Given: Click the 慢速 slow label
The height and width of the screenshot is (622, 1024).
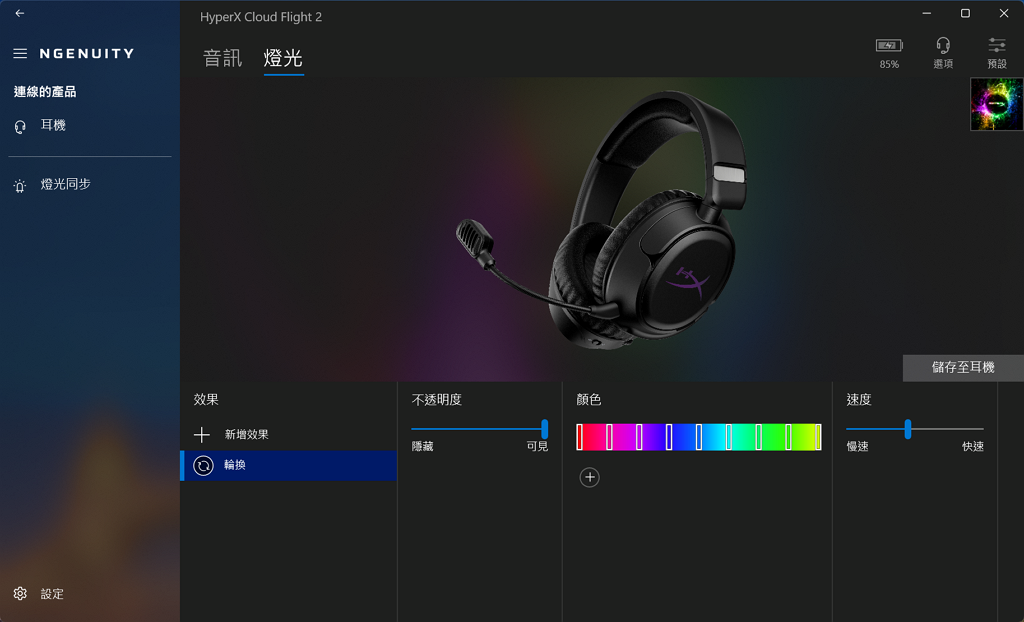Looking at the screenshot, I should pyautogui.click(x=857, y=446).
